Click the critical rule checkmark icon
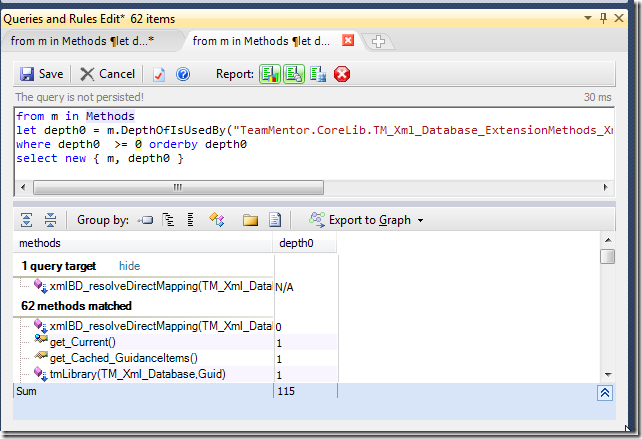Viewport: 642px width, 439px height. (x=158, y=74)
